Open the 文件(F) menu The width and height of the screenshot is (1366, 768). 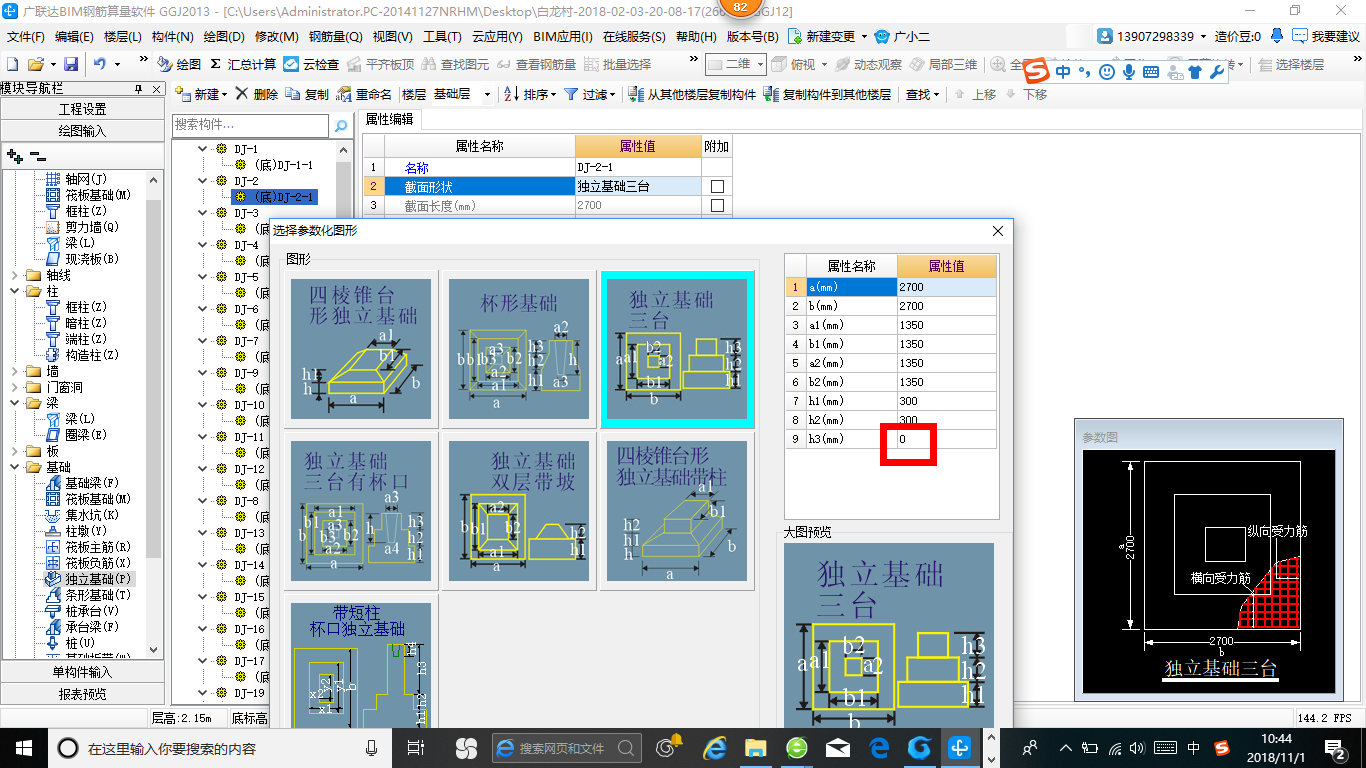tap(26, 36)
